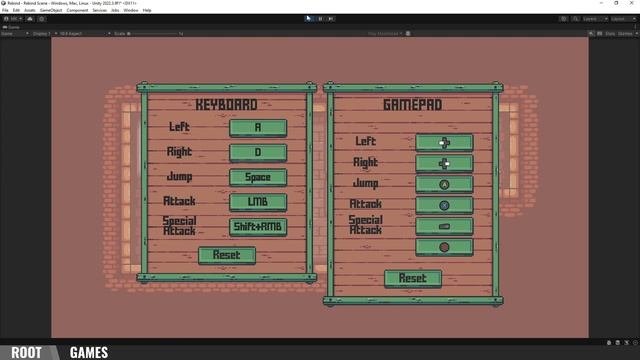This screenshot has width=640, height=360.
Task: Toggle the Stats button
Action: (610, 33)
